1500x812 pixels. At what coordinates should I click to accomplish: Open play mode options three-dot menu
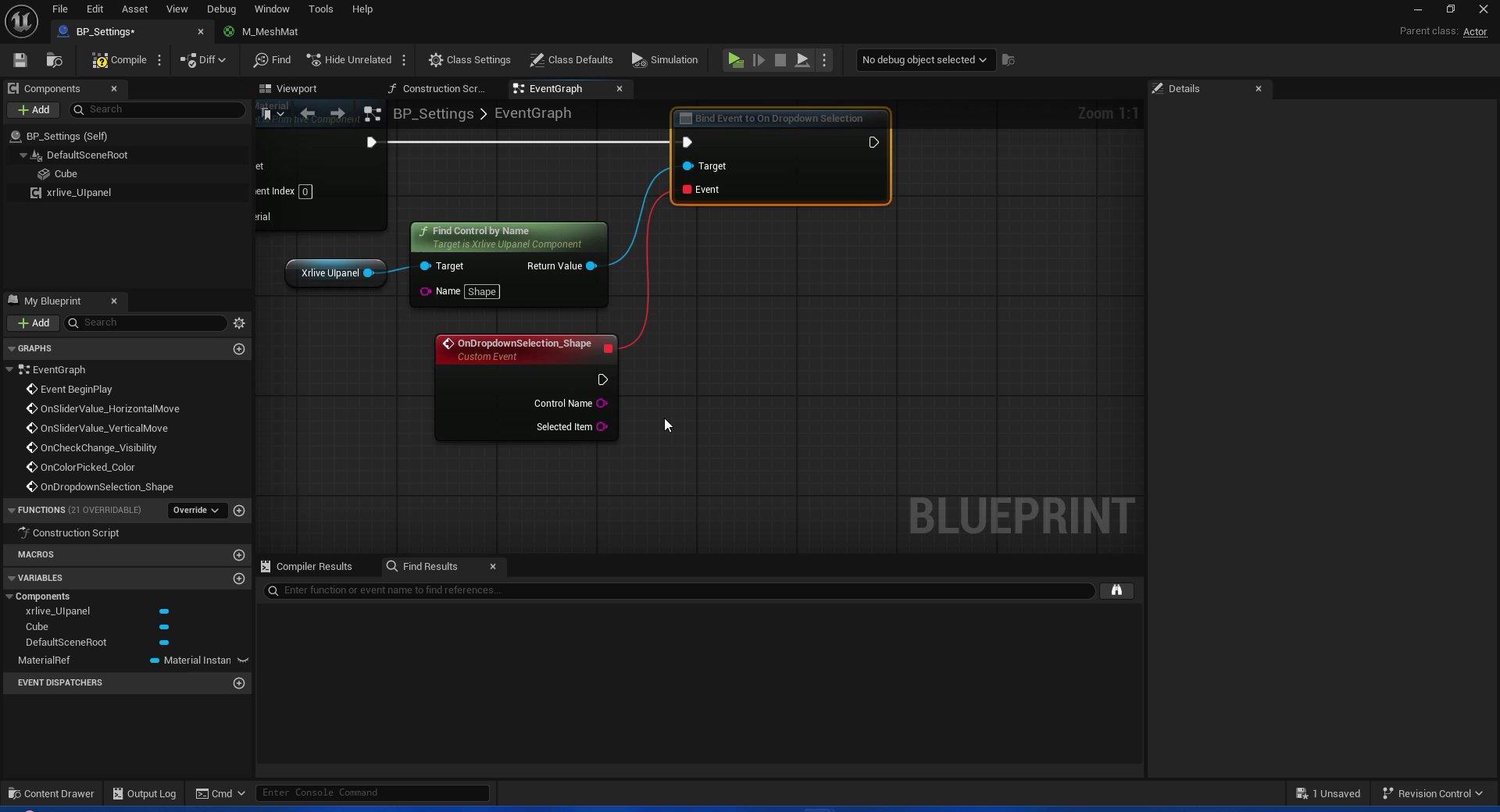pos(824,60)
